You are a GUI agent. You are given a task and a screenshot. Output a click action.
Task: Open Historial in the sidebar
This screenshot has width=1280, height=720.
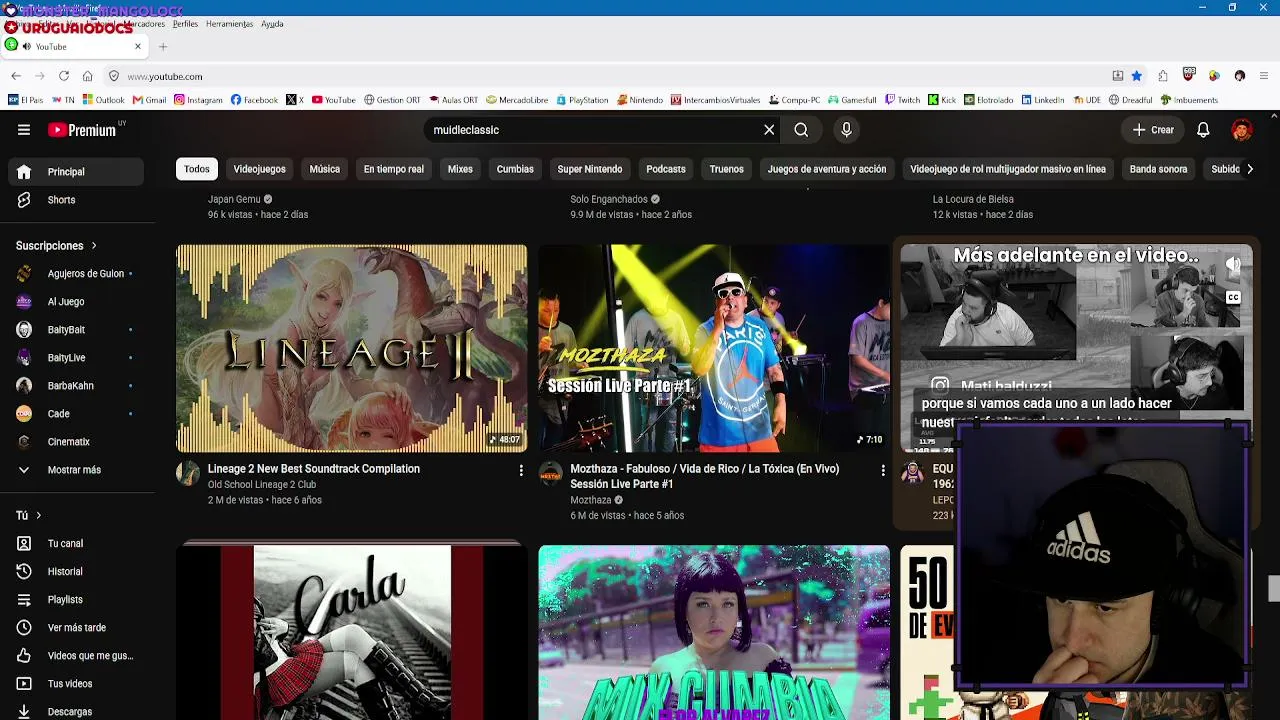click(76, 572)
